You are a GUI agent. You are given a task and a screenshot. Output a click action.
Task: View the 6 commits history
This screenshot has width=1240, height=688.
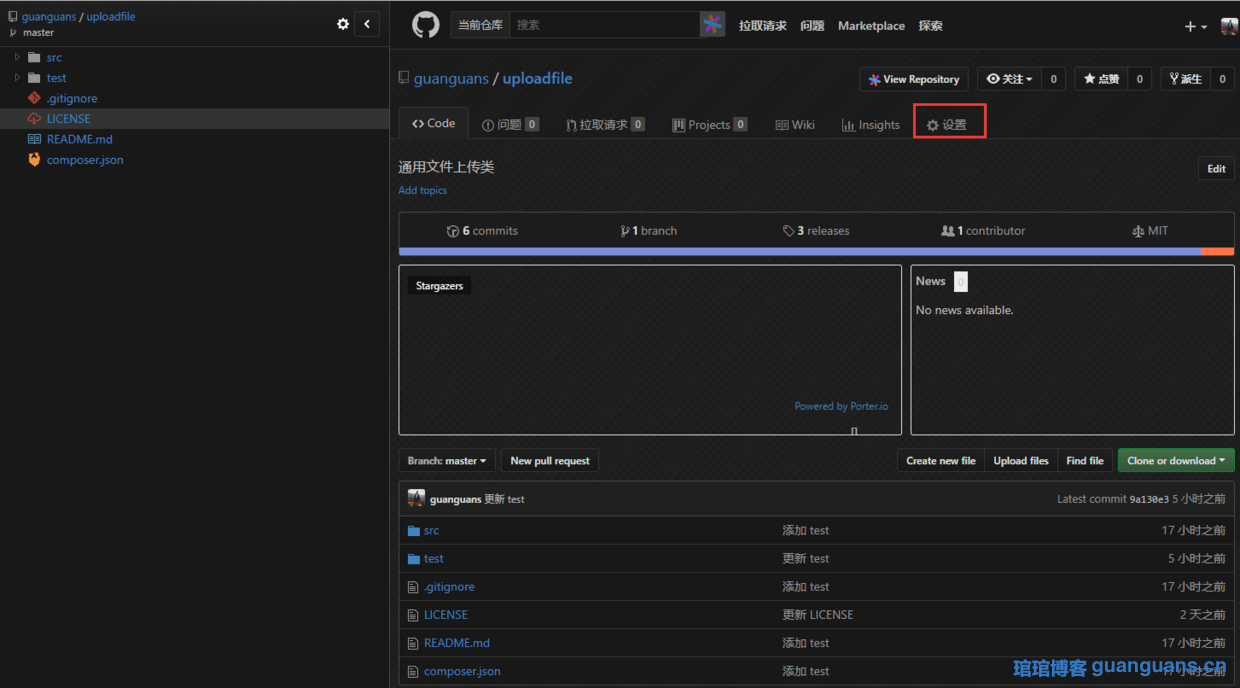coord(482,231)
